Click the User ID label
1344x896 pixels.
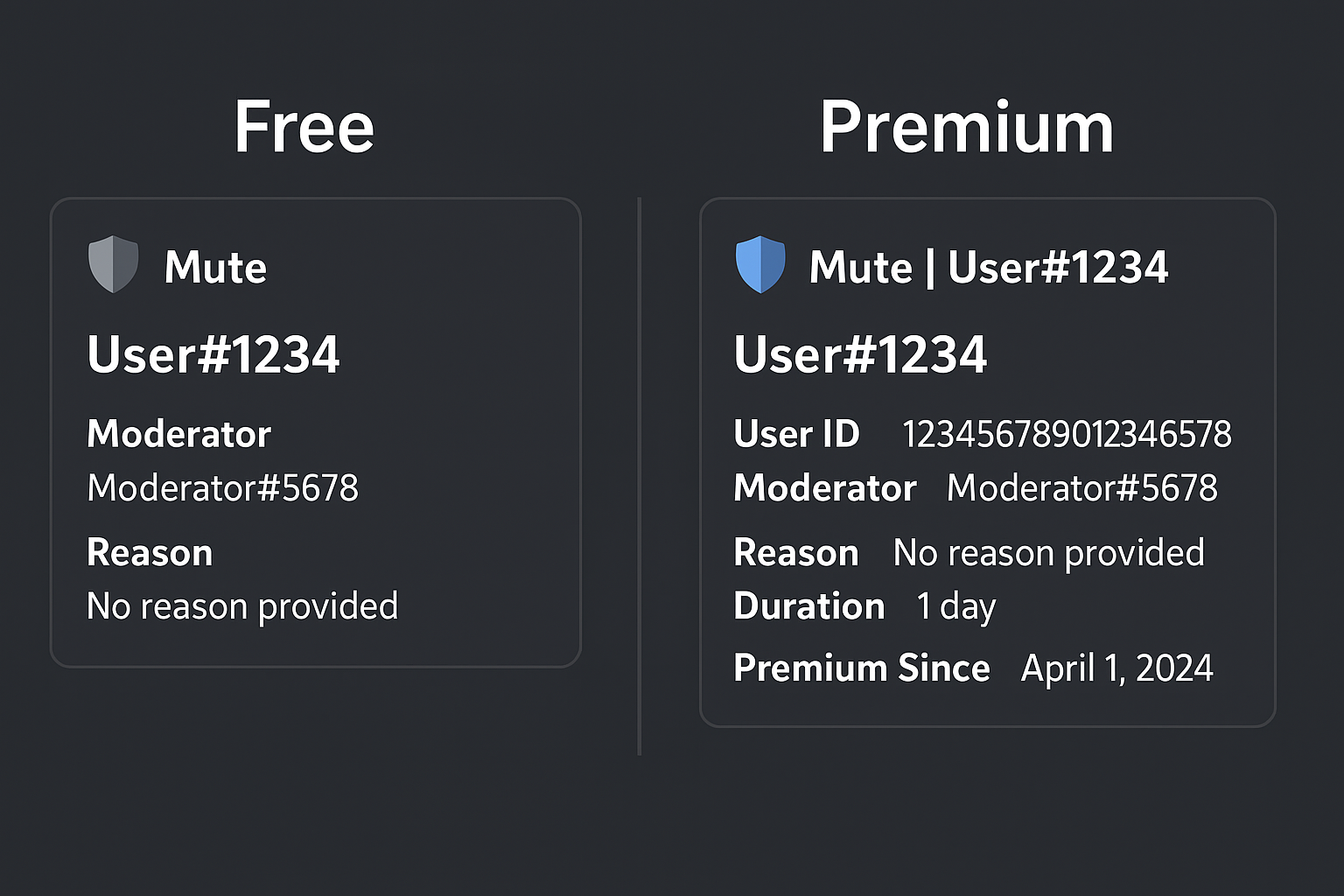(796, 434)
